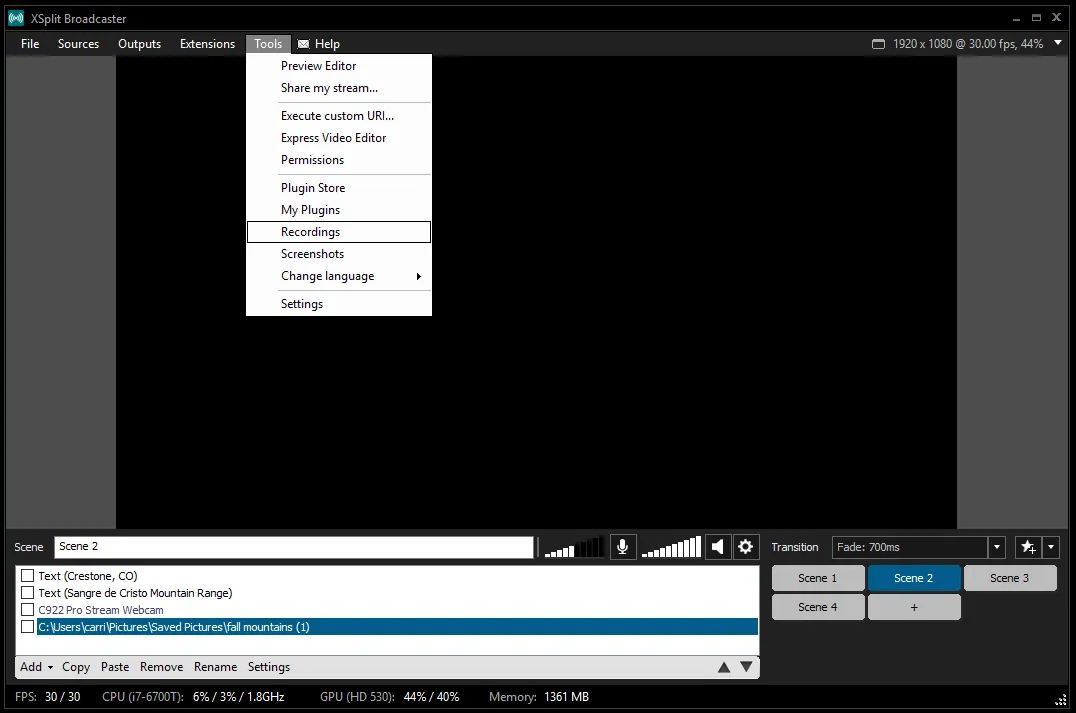
Task: Click Copy in source toolbar
Action: (76, 667)
